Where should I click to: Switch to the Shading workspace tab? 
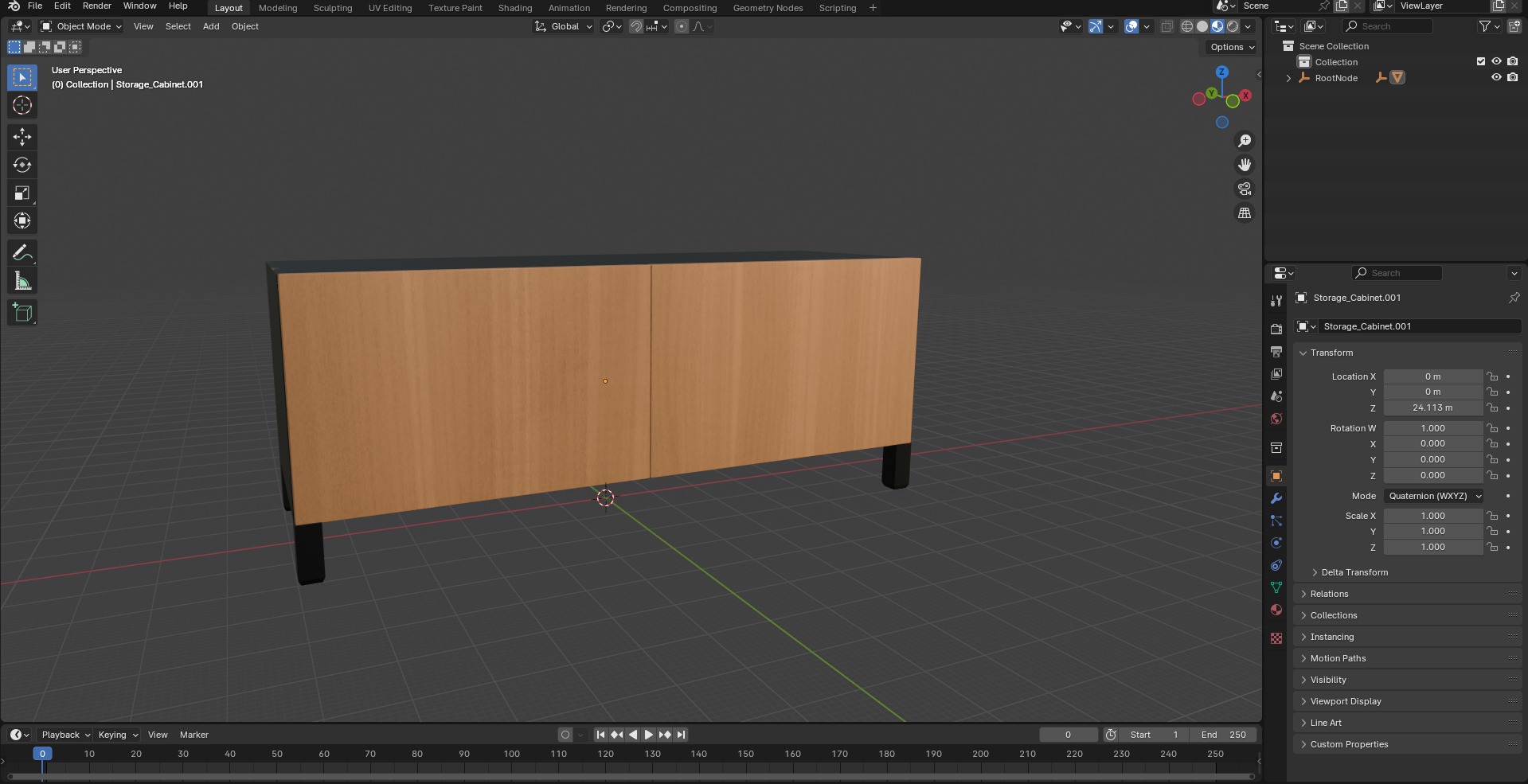click(x=515, y=8)
